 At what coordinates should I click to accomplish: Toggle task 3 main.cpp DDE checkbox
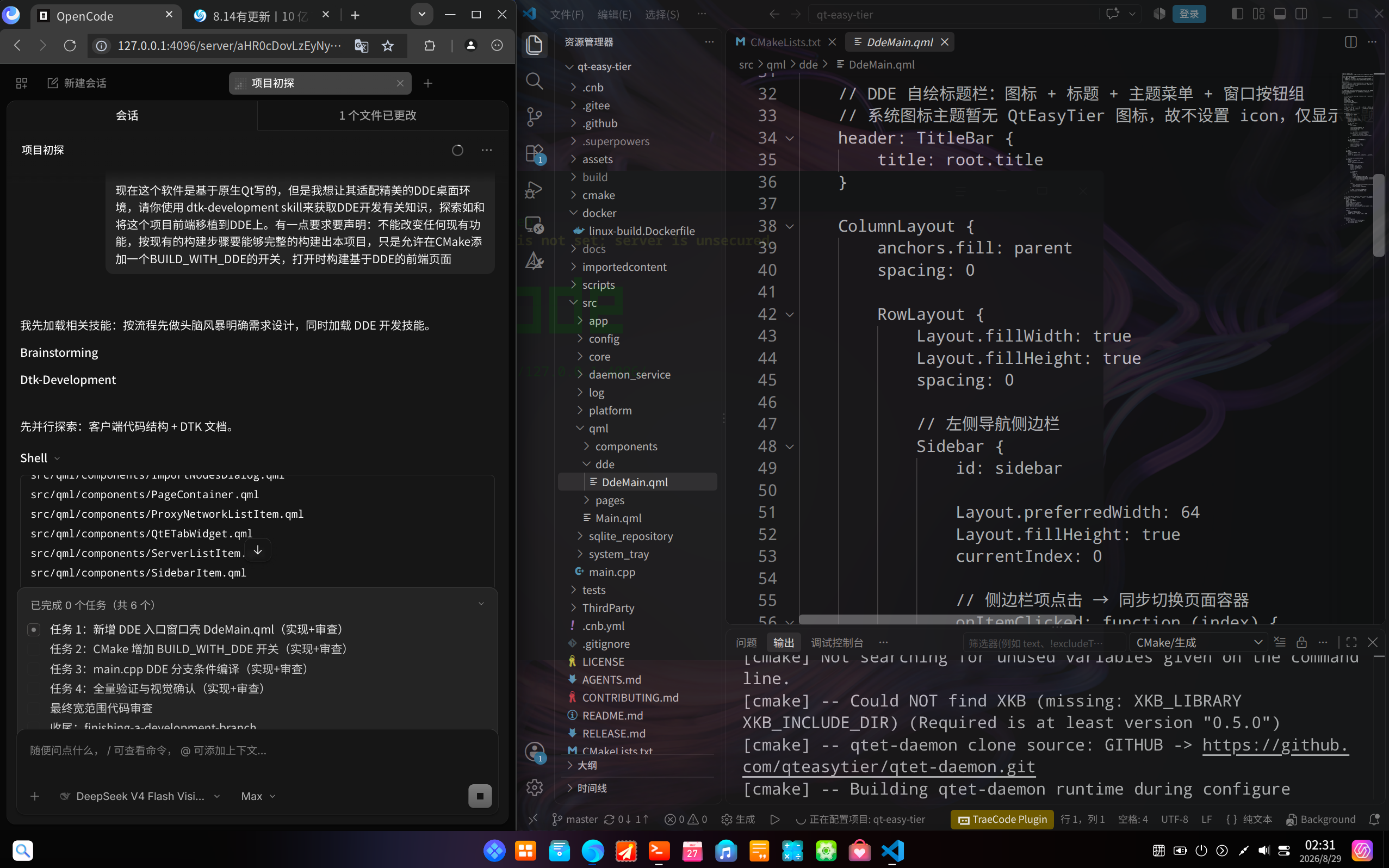(34, 669)
